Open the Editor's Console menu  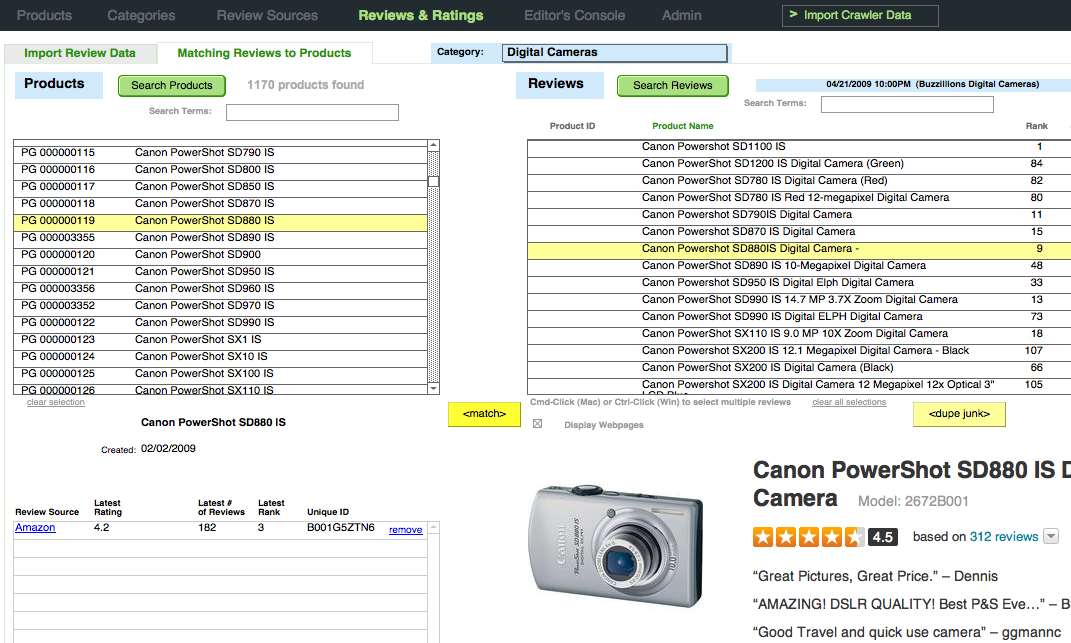[x=574, y=15]
